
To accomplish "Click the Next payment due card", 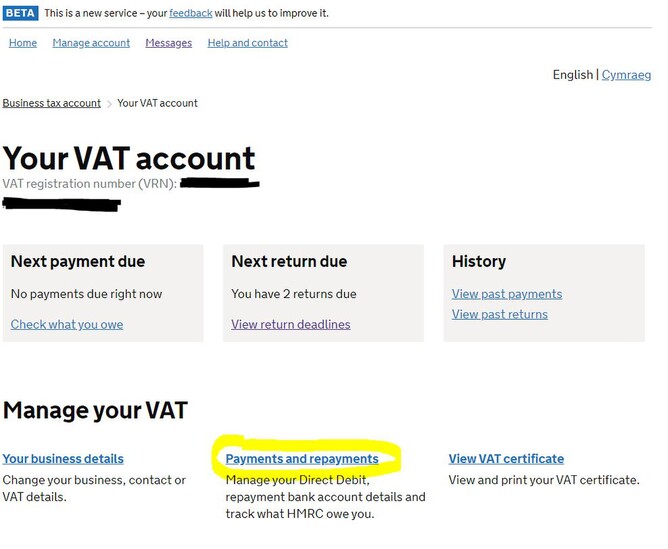I will point(103,292).
